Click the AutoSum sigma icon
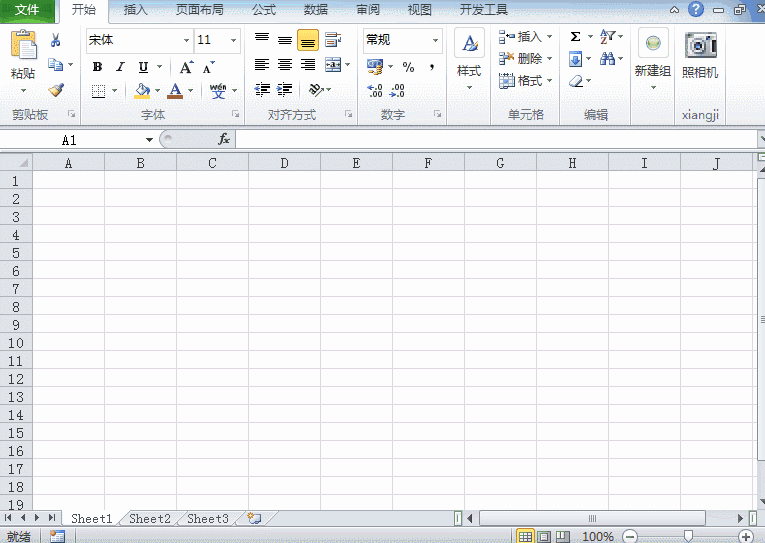The image size is (765, 543). point(576,37)
